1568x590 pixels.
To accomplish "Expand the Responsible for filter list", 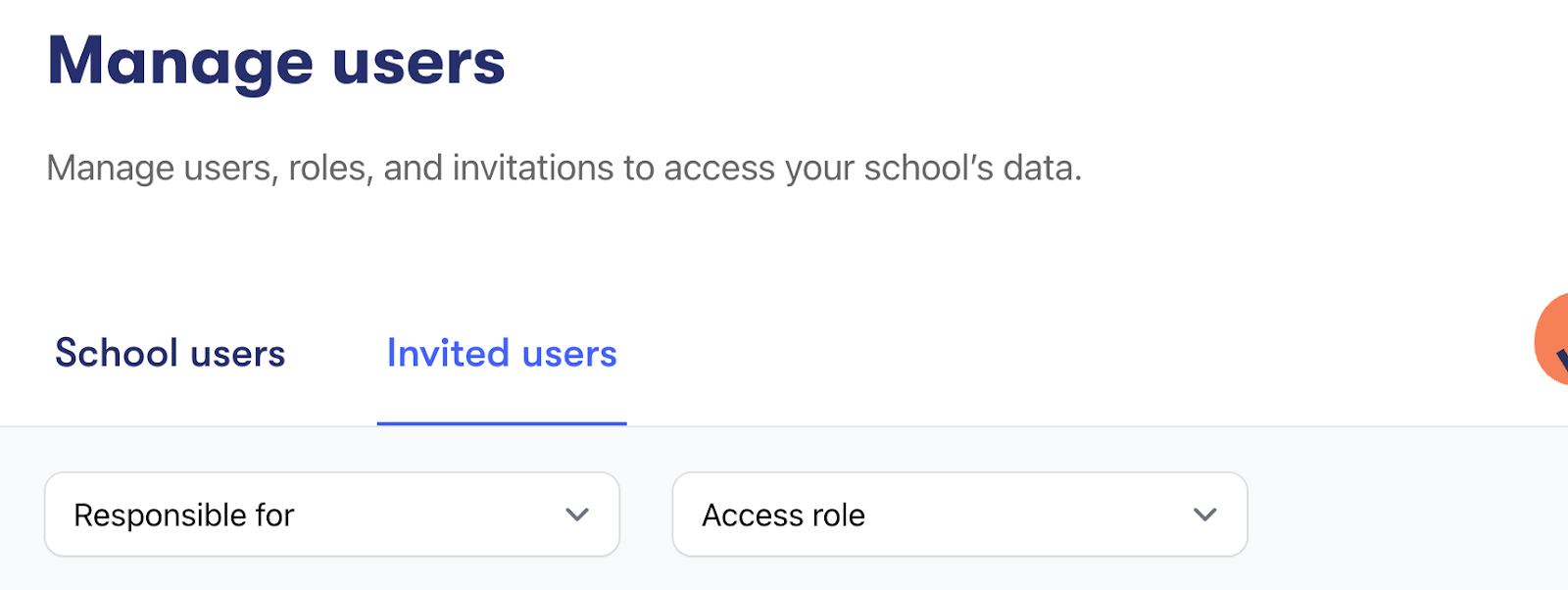I will 331,515.
